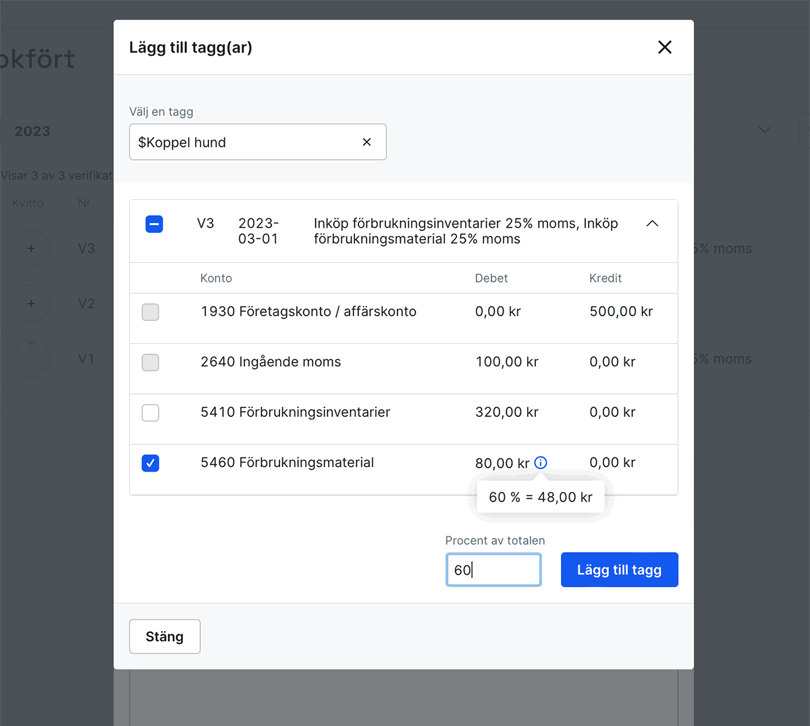The width and height of the screenshot is (810, 726).
Task: Click the Lägg till tagg button
Action: point(619,569)
